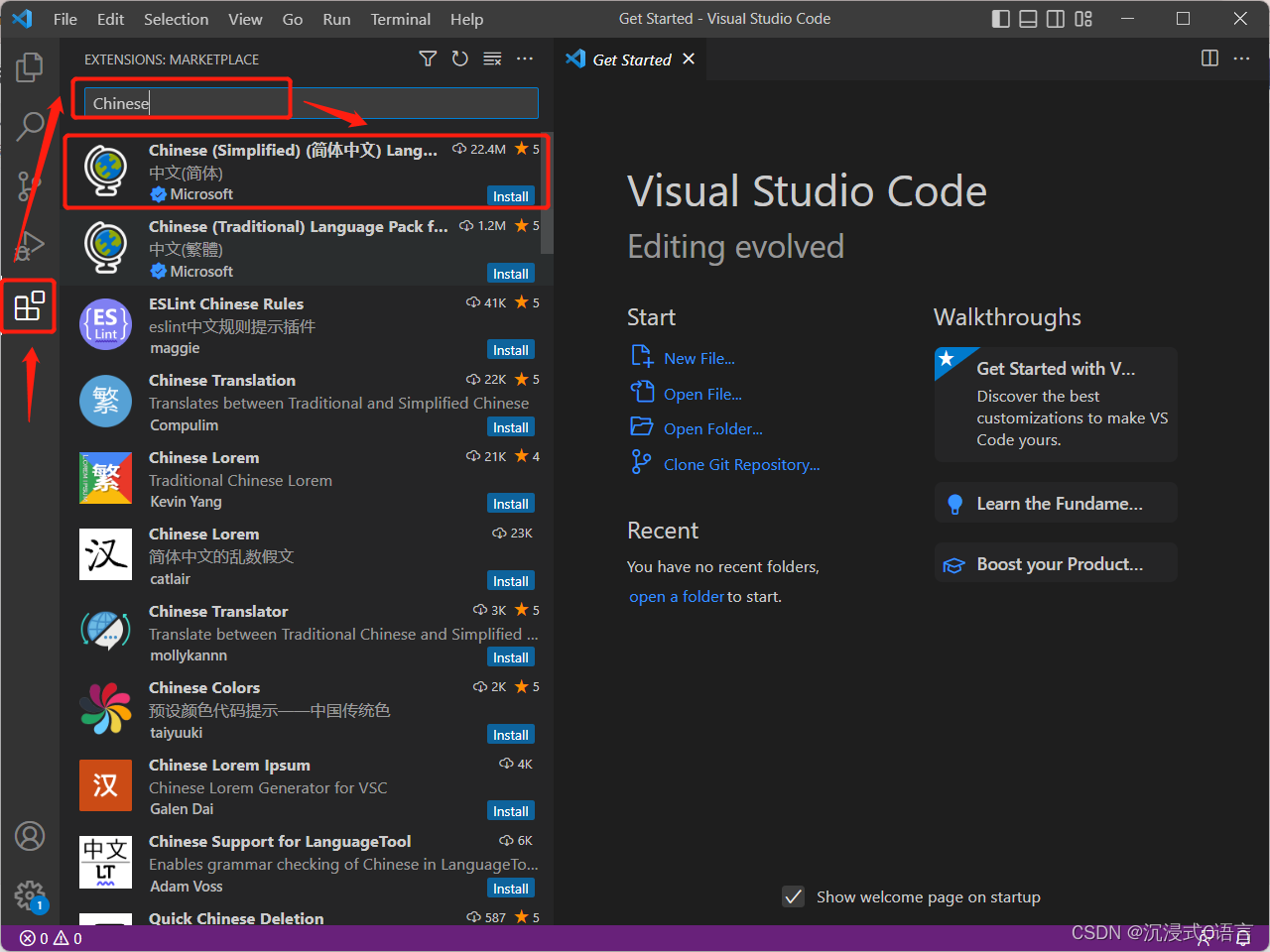Toggle Show welcome page on startup checkbox
Image resolution: width=1270 pixels, height=952 pixels.
(x=794, y=896)
